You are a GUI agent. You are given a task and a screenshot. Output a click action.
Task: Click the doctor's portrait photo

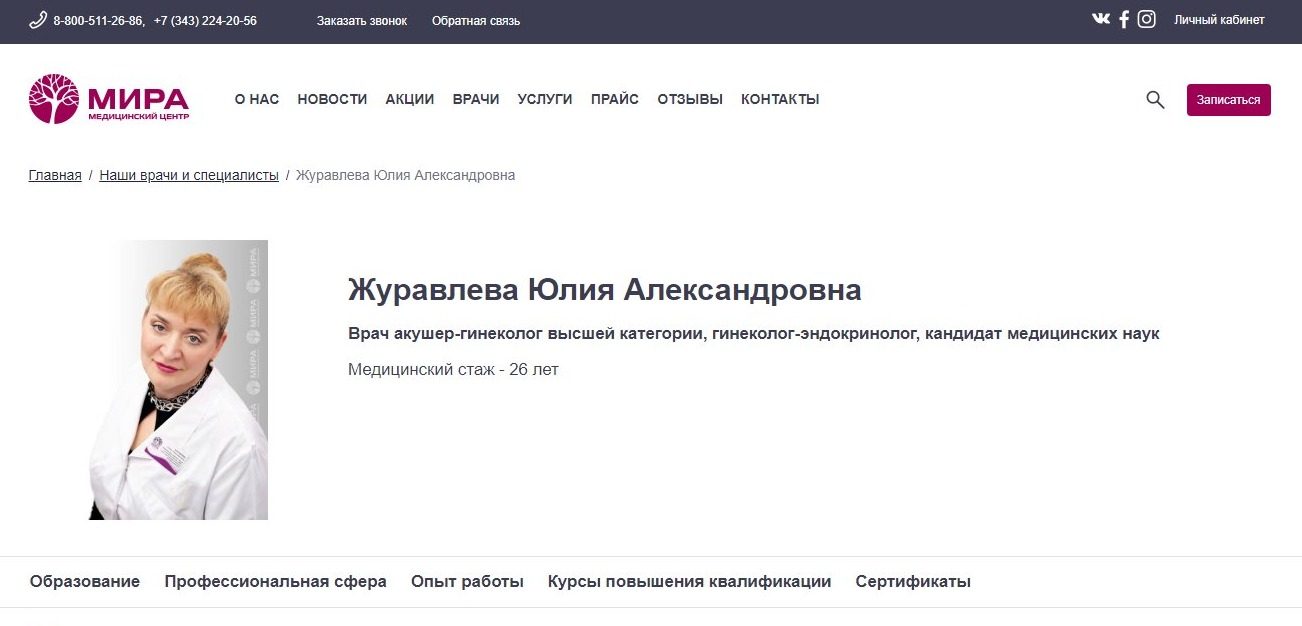pos(179,380)
